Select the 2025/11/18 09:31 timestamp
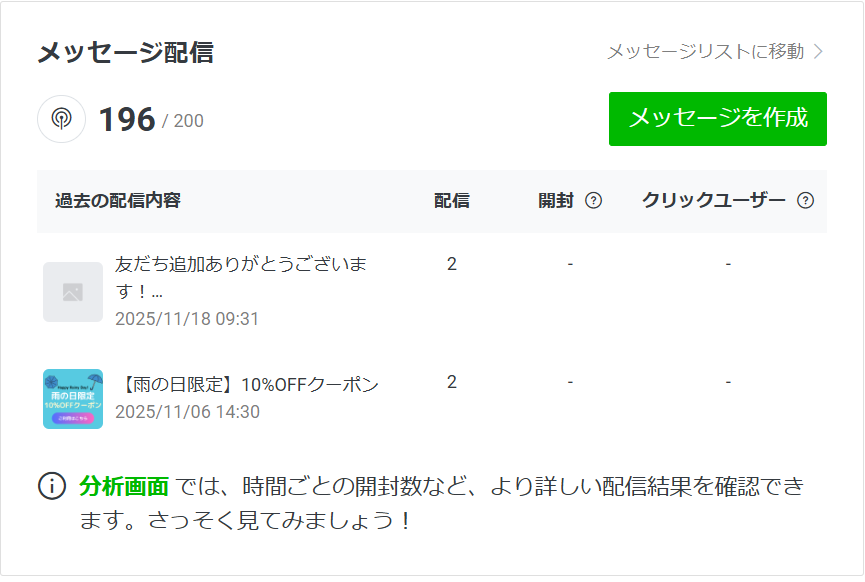This screenshot has height=582, width=865. (x=187, y=319)
